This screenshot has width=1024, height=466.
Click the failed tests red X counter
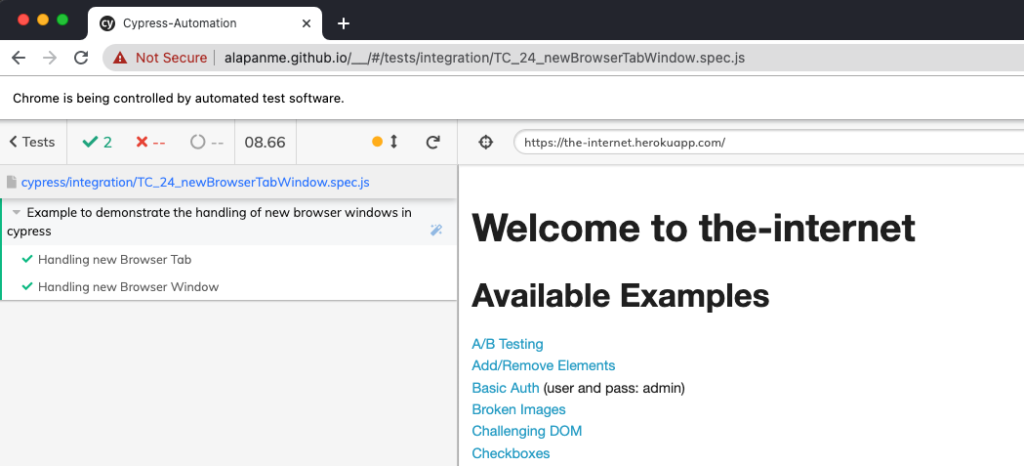[x=150, y=142]
